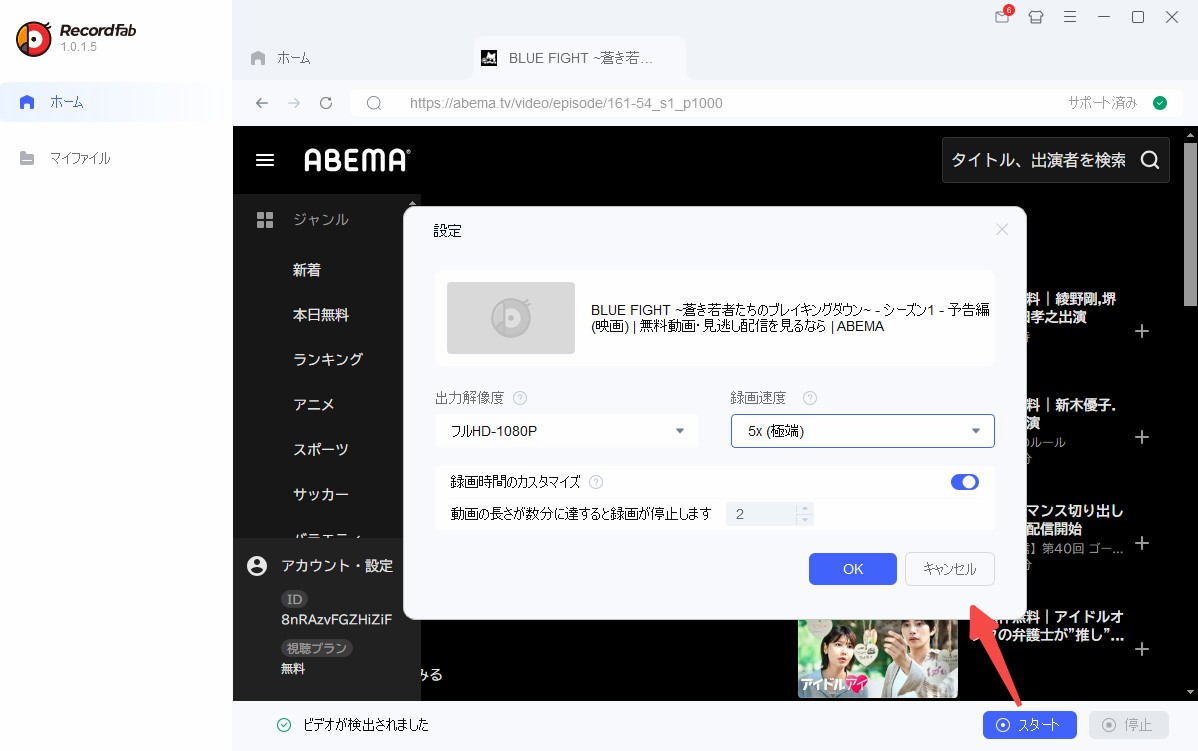Open the ABEMA hamburger navigation menu

click(x=264, y=159)
